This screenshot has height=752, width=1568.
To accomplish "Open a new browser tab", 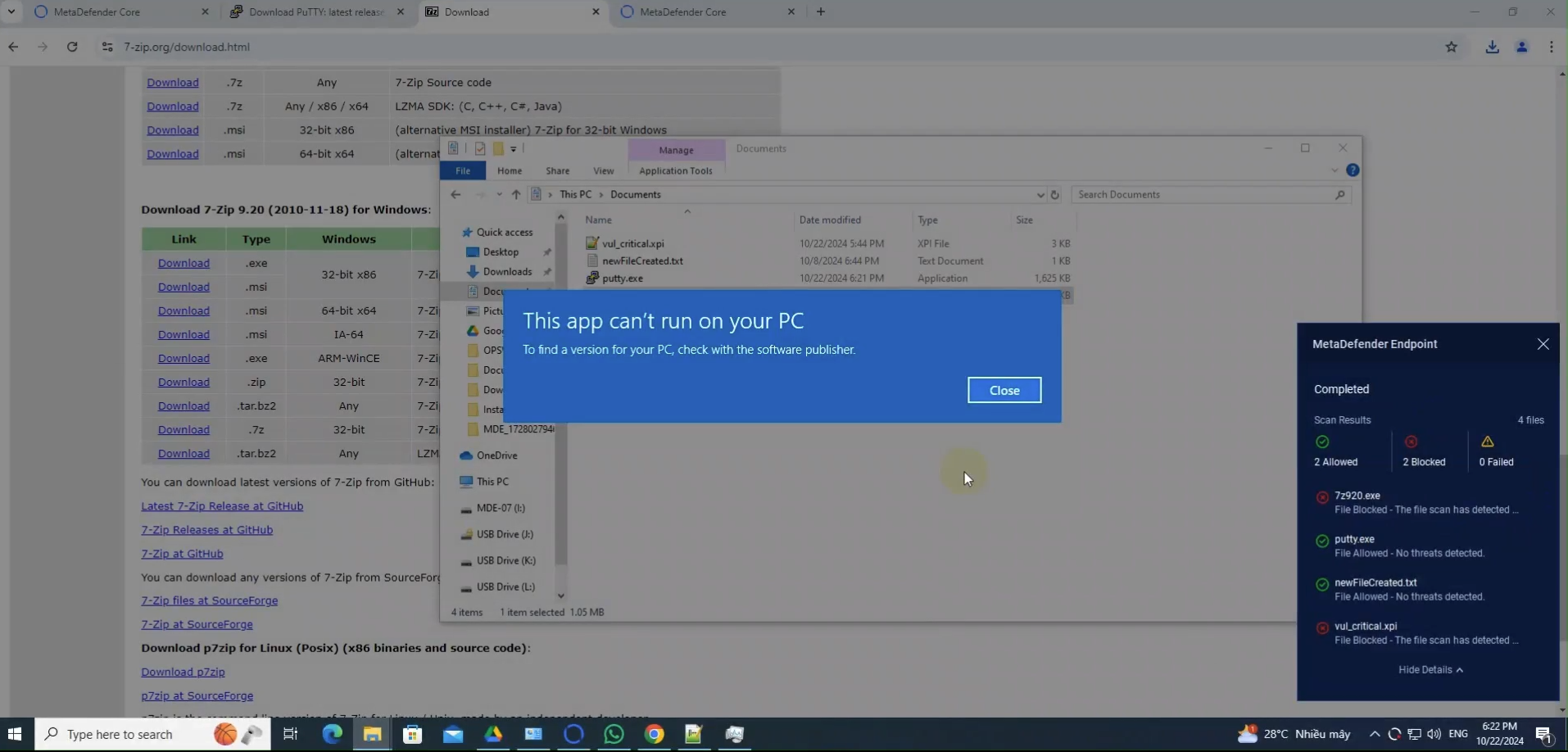I will tap(820, 11).
